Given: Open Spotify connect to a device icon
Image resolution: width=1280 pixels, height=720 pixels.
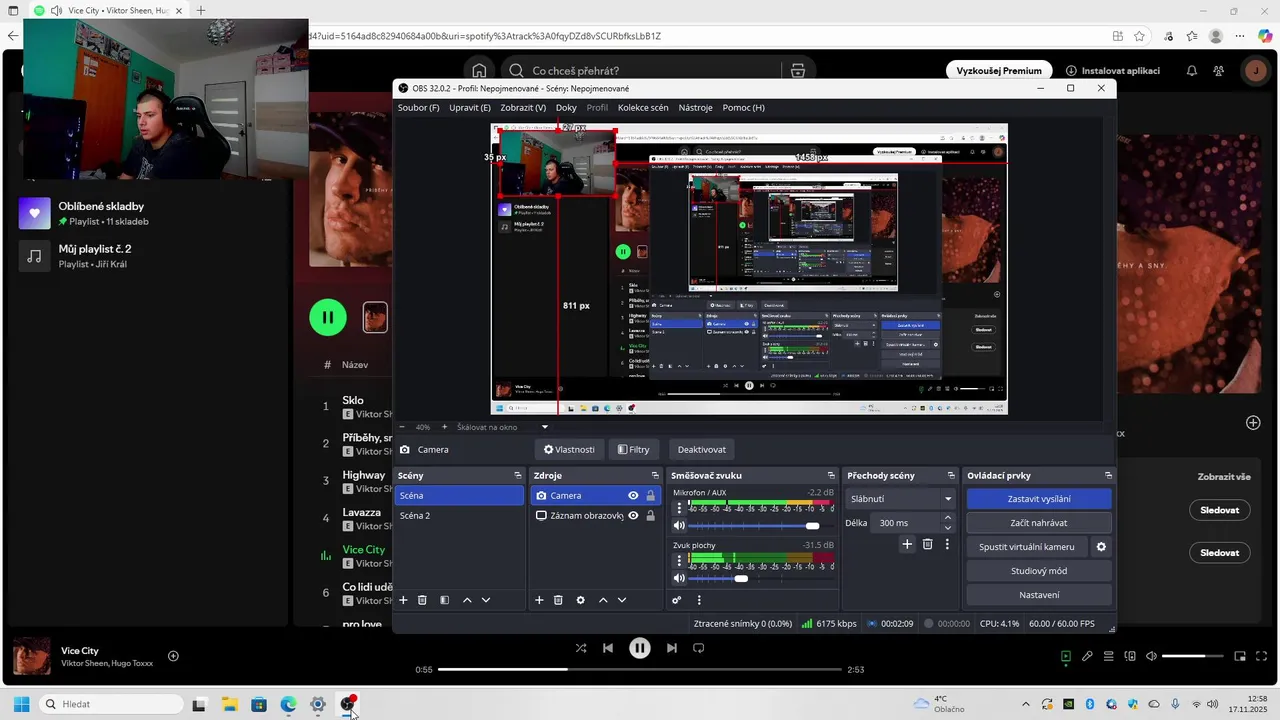Looking at the screenshot, I should [x=1130, y=657].
